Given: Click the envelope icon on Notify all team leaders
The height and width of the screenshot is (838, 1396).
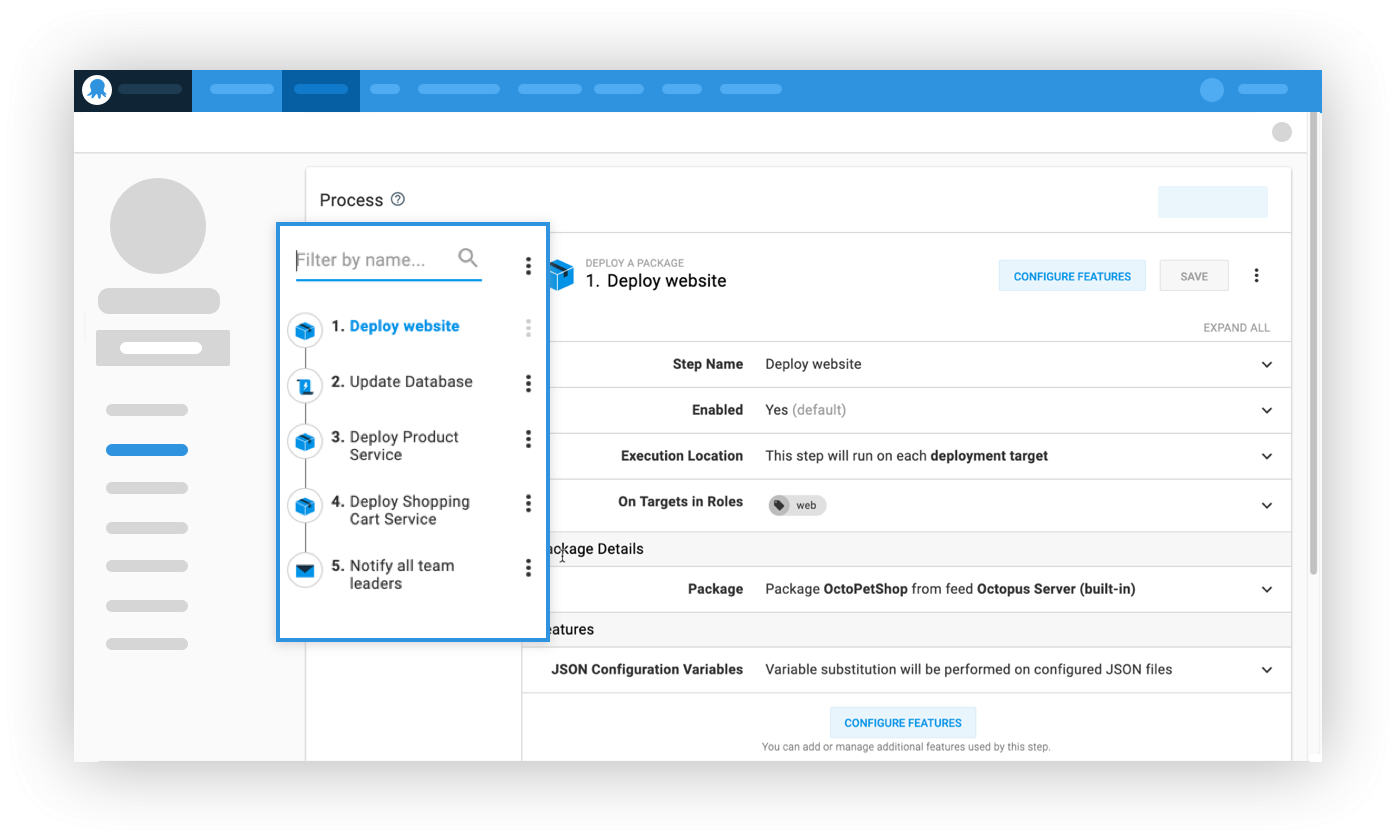Looking at the screenshot, I should [305, 570].
